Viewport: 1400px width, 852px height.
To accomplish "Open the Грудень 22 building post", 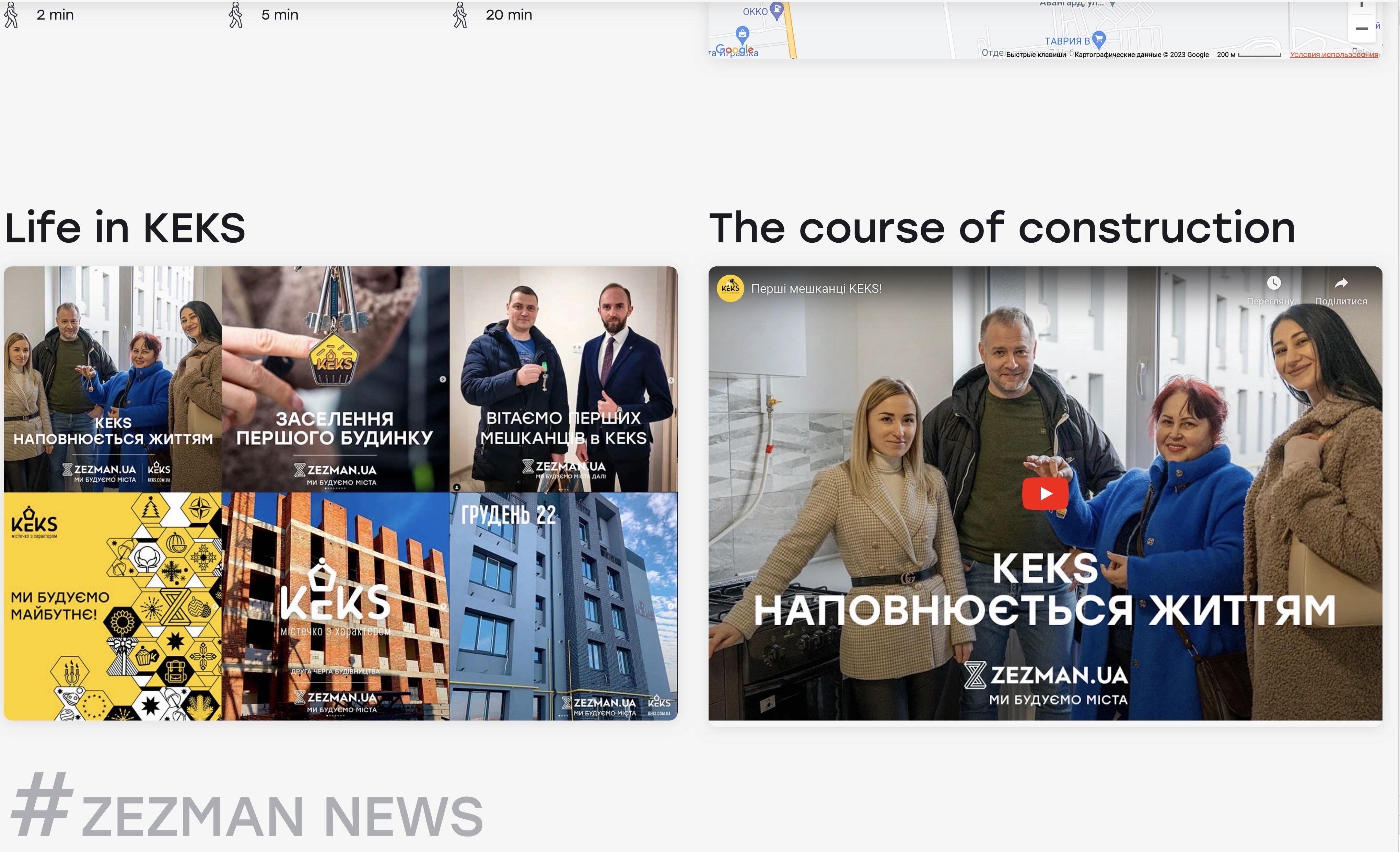I will coord(563,607).
